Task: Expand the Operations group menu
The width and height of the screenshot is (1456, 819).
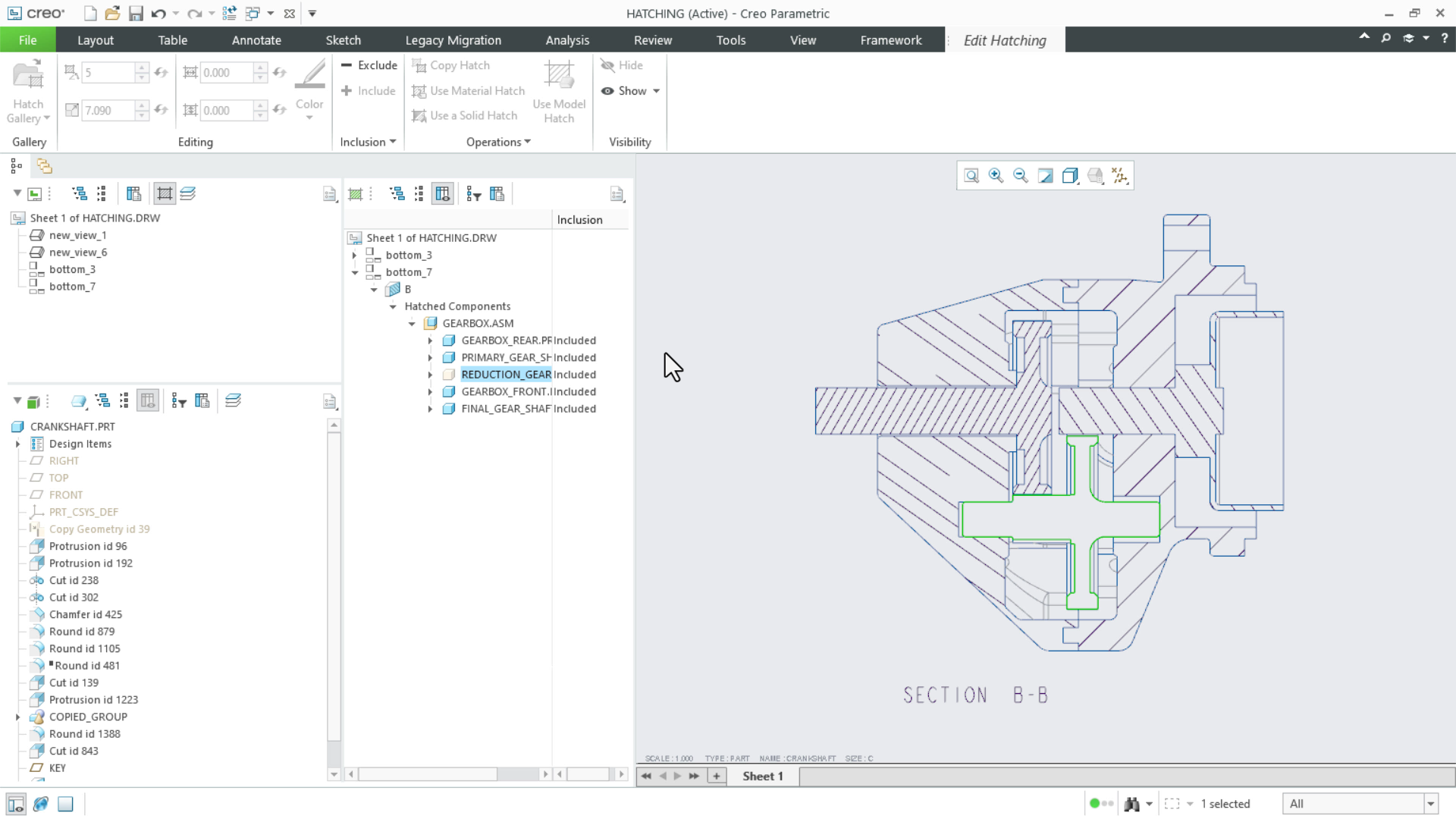Action: (x=498, y=142)
